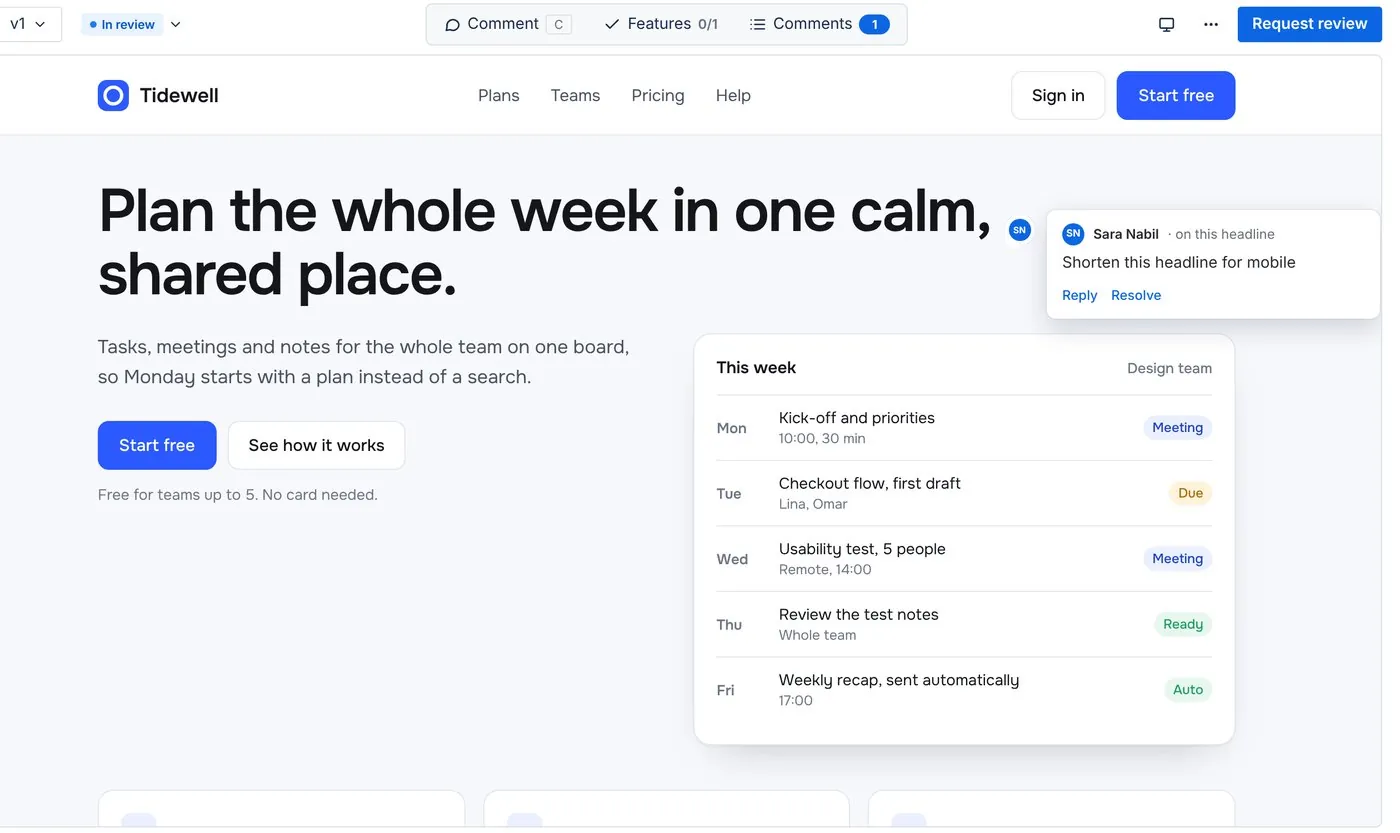Reply to Sara Nabil's comment
This screenshot has width=1400, height=833.
(1079, 295)
